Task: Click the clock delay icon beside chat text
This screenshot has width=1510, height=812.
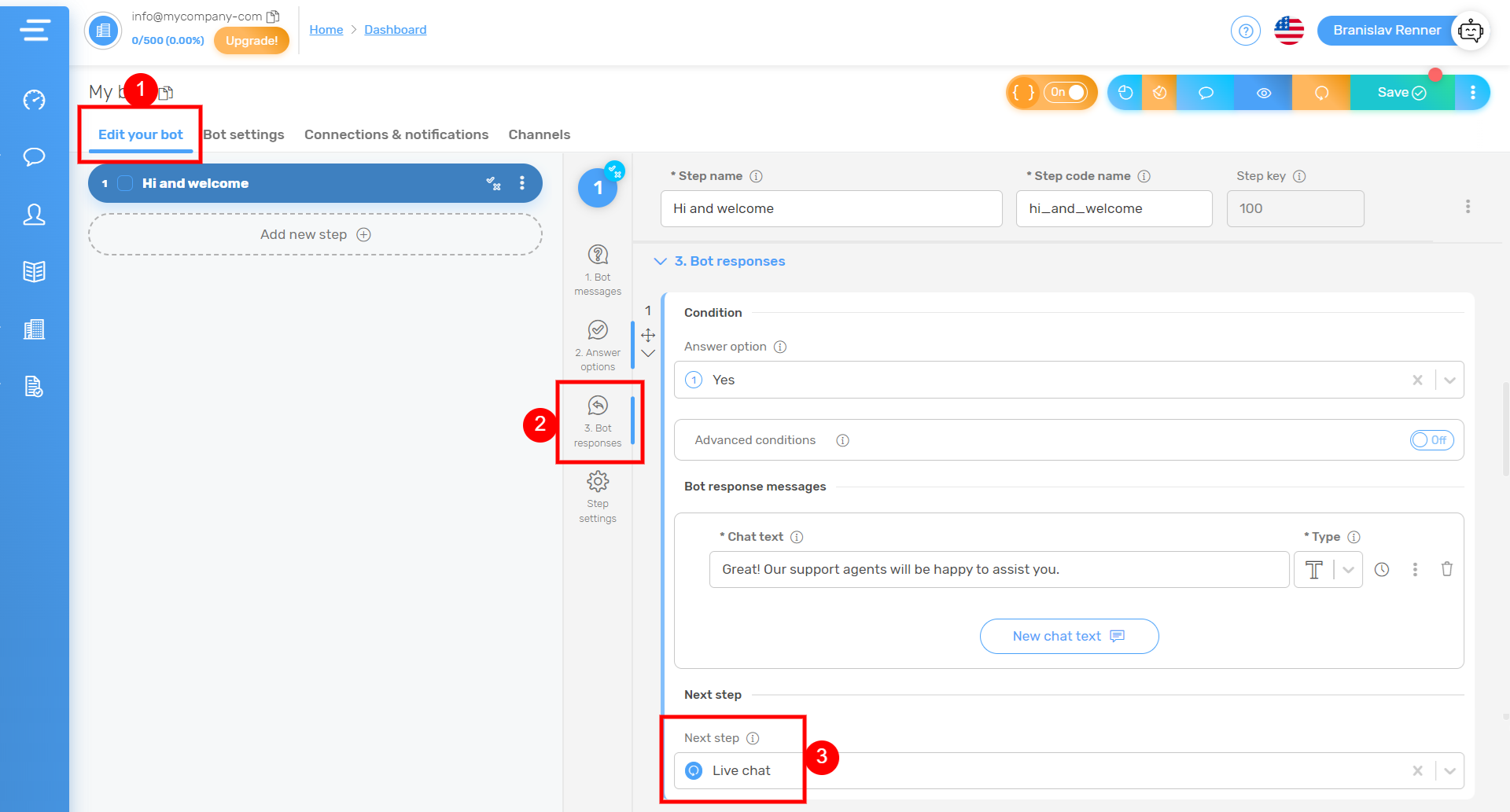Action: [x=1382, y=570]
